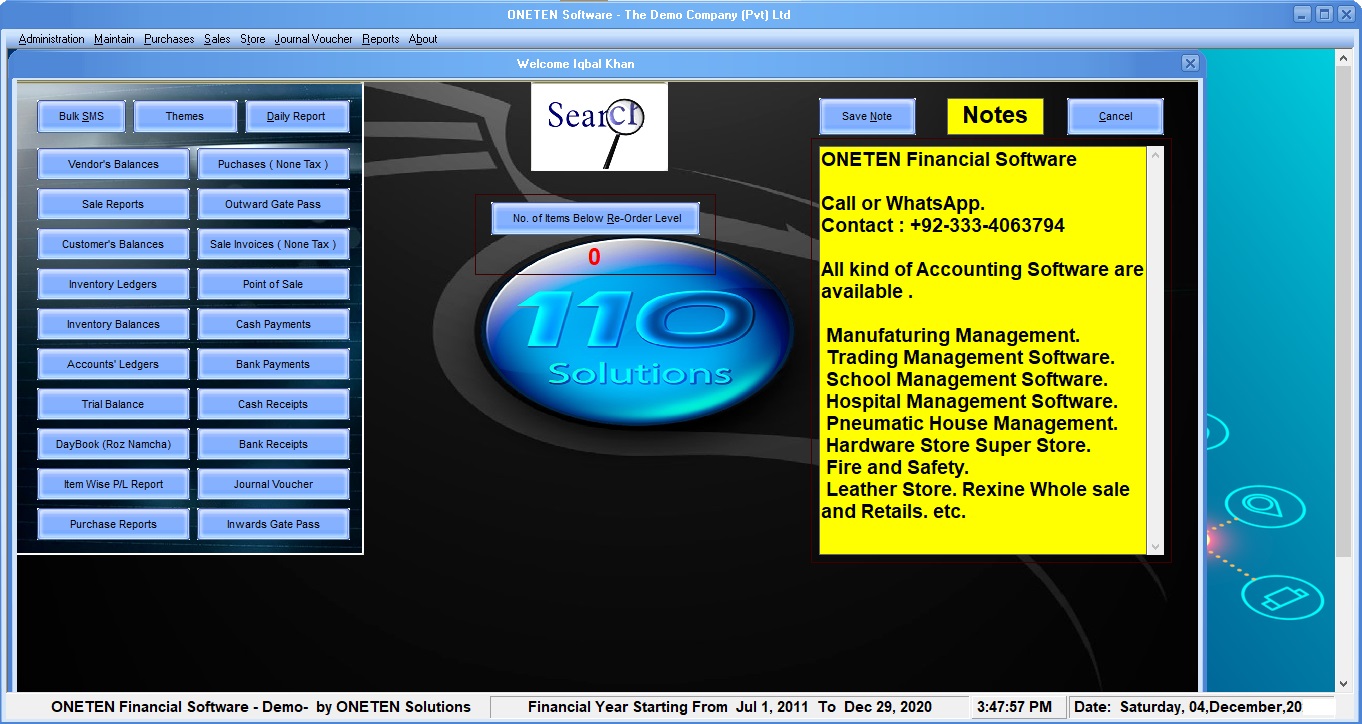
Task: Click the notes scrollbar up arrow
Action: pyautogui.click(x=1156, y=155)
